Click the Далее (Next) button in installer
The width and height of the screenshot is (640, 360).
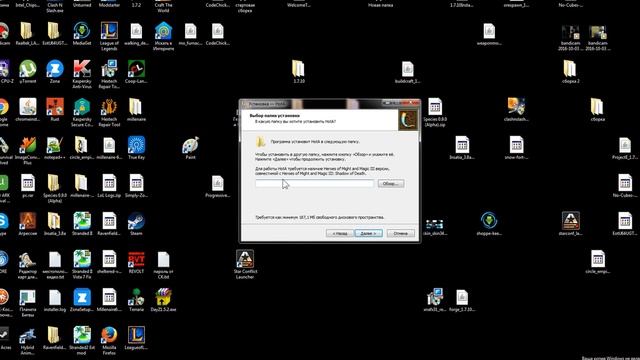[369, 233]
